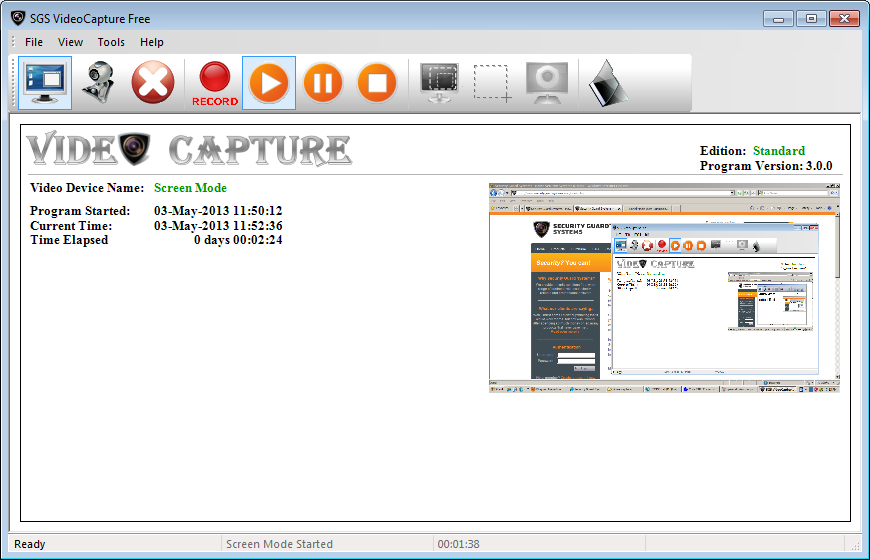Click the Program Started time 03-May-2013 11:50:12
This screenshot has width=870, height=560.
[x=218, y=211]
